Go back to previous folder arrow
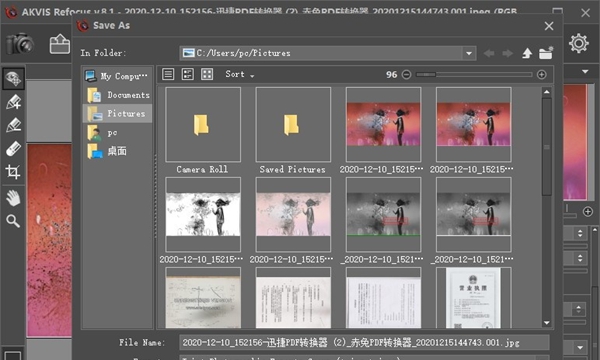600x360 pixels. (489, 53)
